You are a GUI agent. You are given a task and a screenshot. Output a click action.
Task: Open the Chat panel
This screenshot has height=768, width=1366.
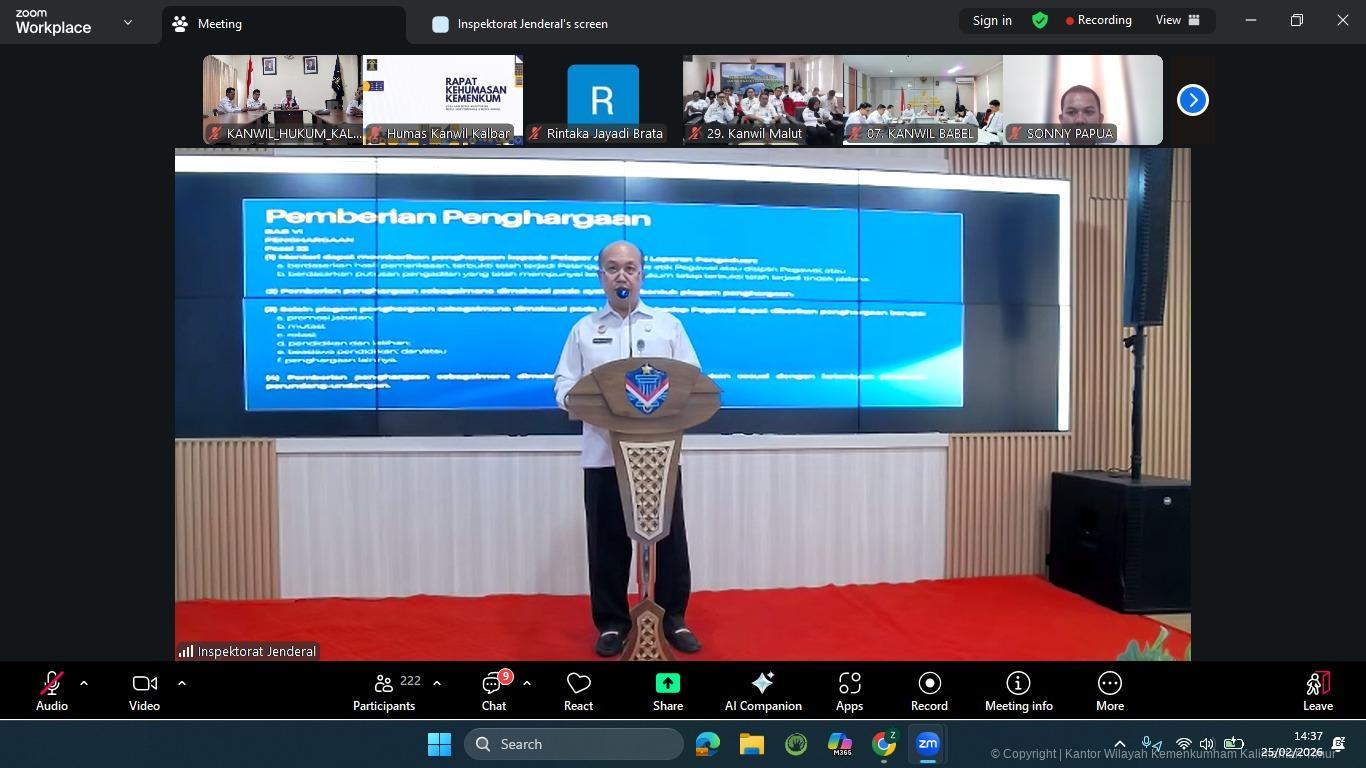(493, 691)
